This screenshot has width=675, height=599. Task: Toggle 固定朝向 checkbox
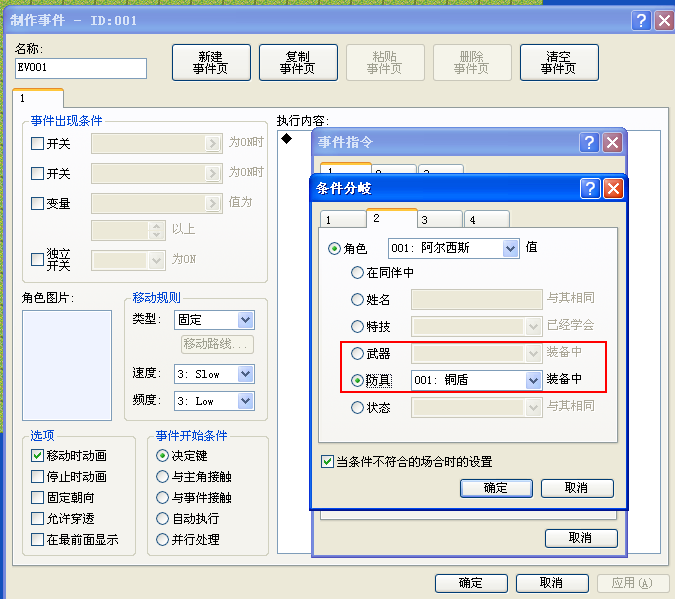(x=37, y=497)
